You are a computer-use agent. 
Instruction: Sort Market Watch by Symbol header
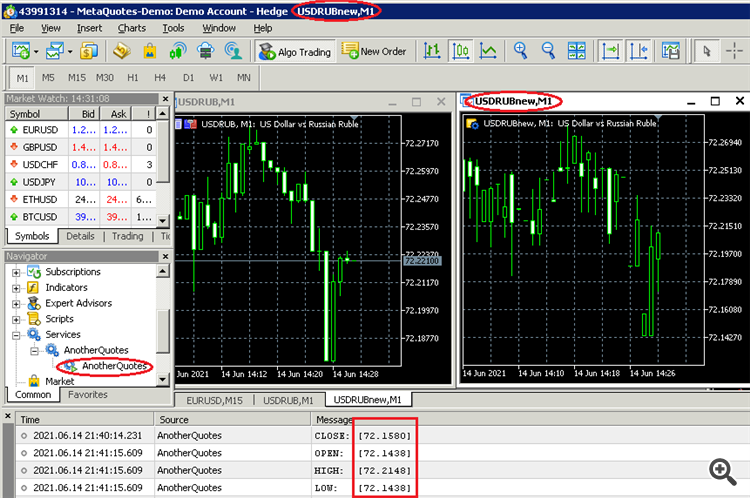click(x=36, y=114)
